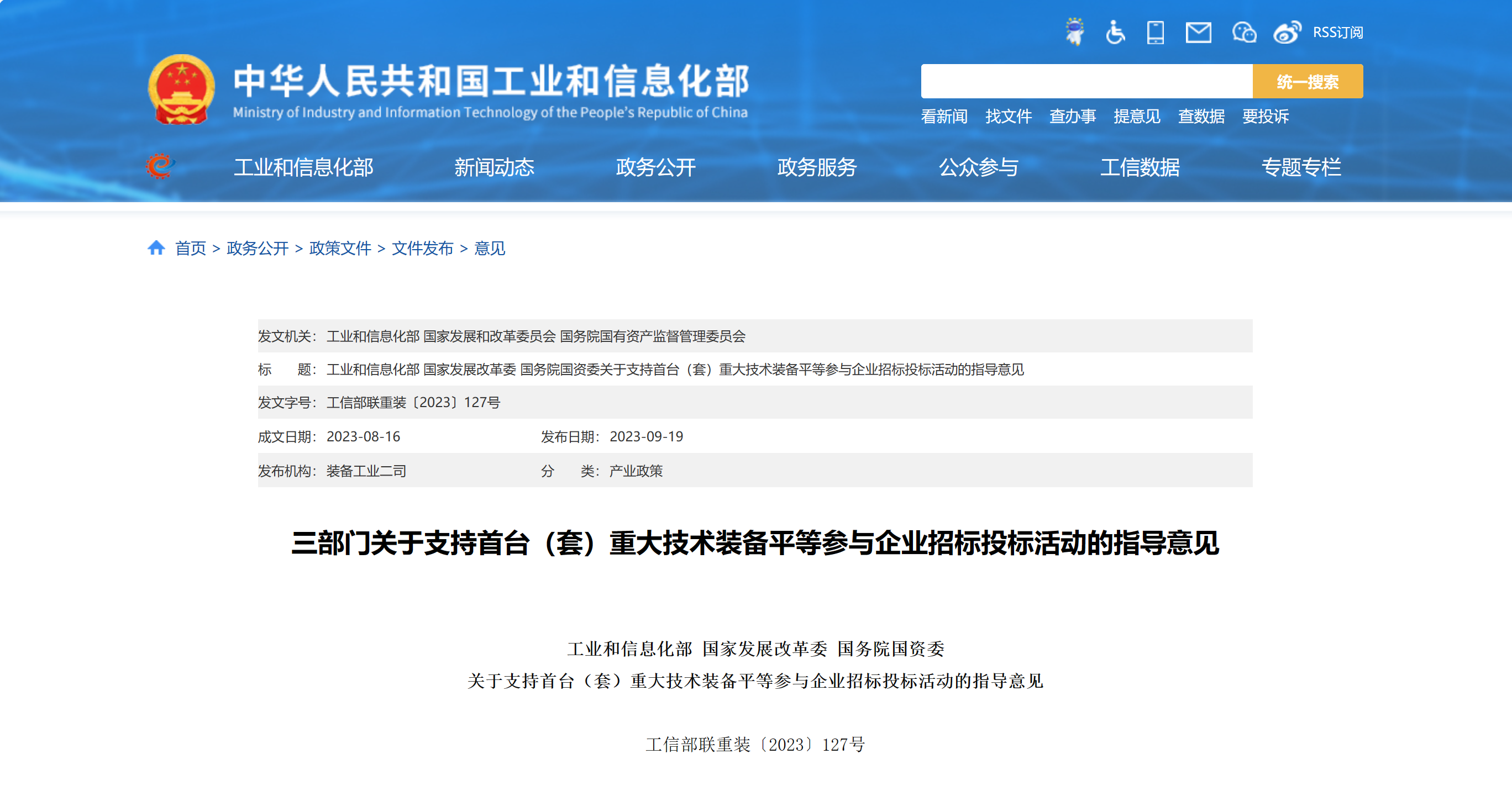This screenshot has height=791, width=1512.
Task: Click the RSS订阅 link
Action: pyautogui.click(x=1338, y=32)
